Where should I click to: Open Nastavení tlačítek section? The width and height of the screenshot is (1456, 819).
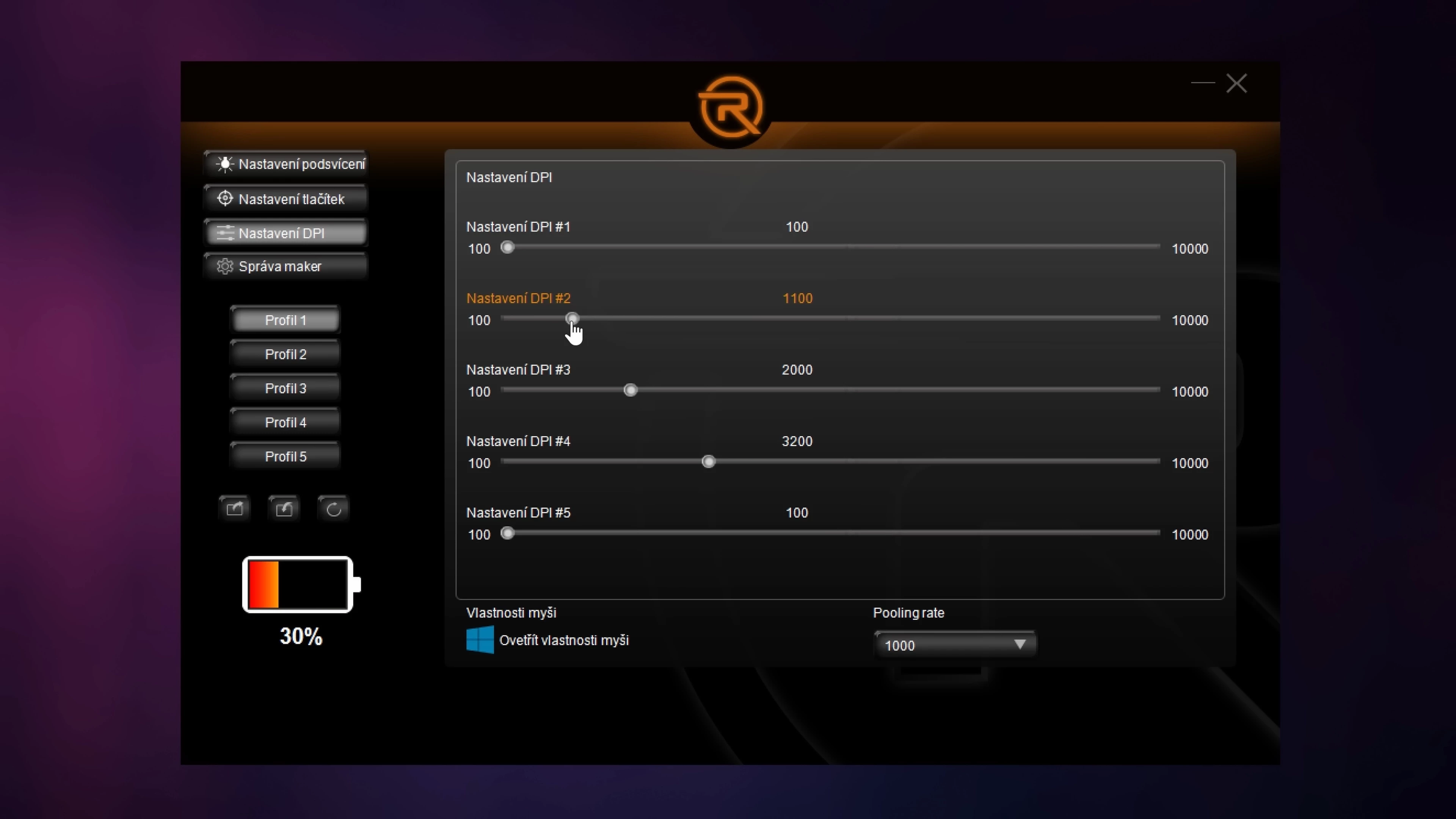tap(286, 199)
